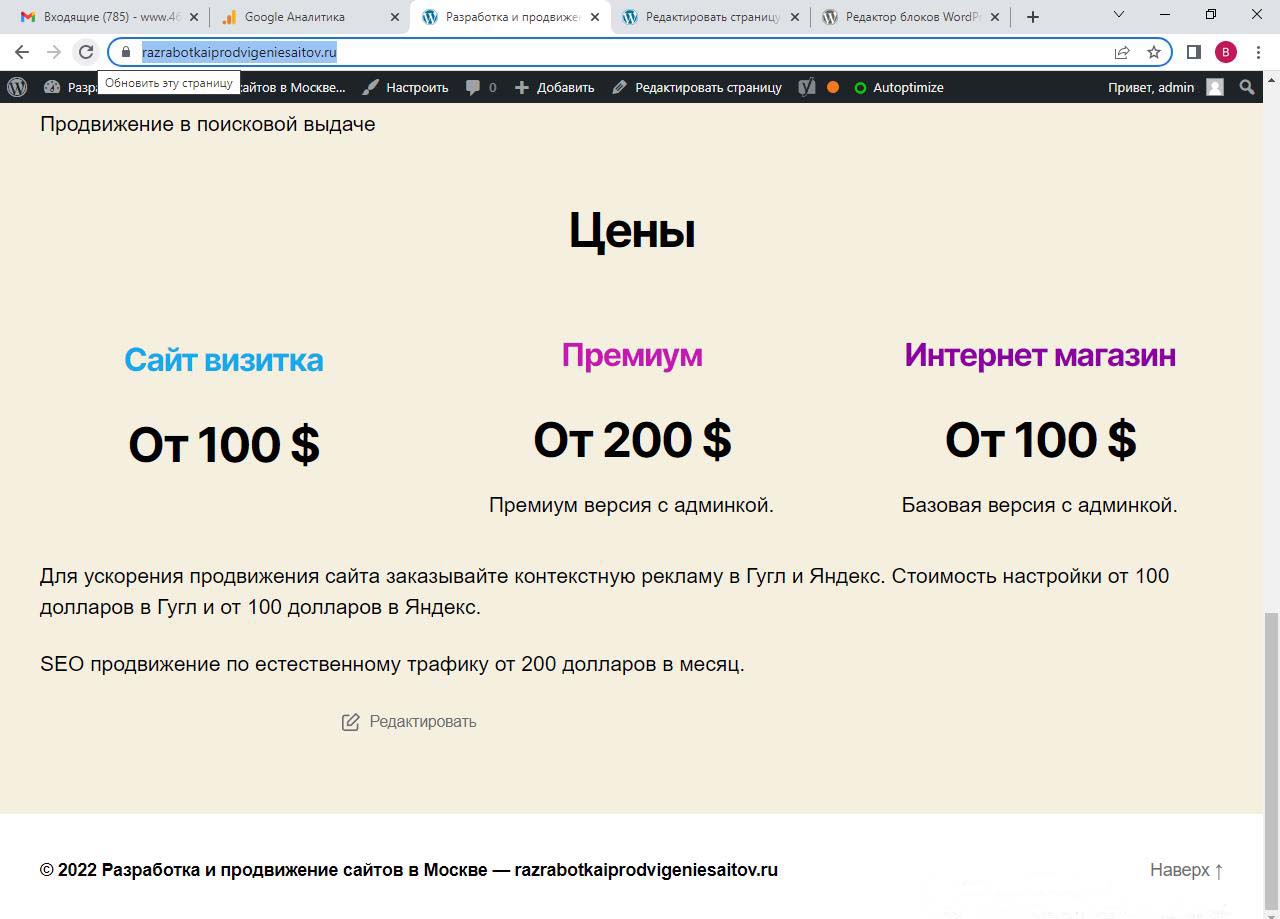Open 'Настроить' customizer in admin bar
This screenshot has width=1280, height=919.
tap(405, 87)
